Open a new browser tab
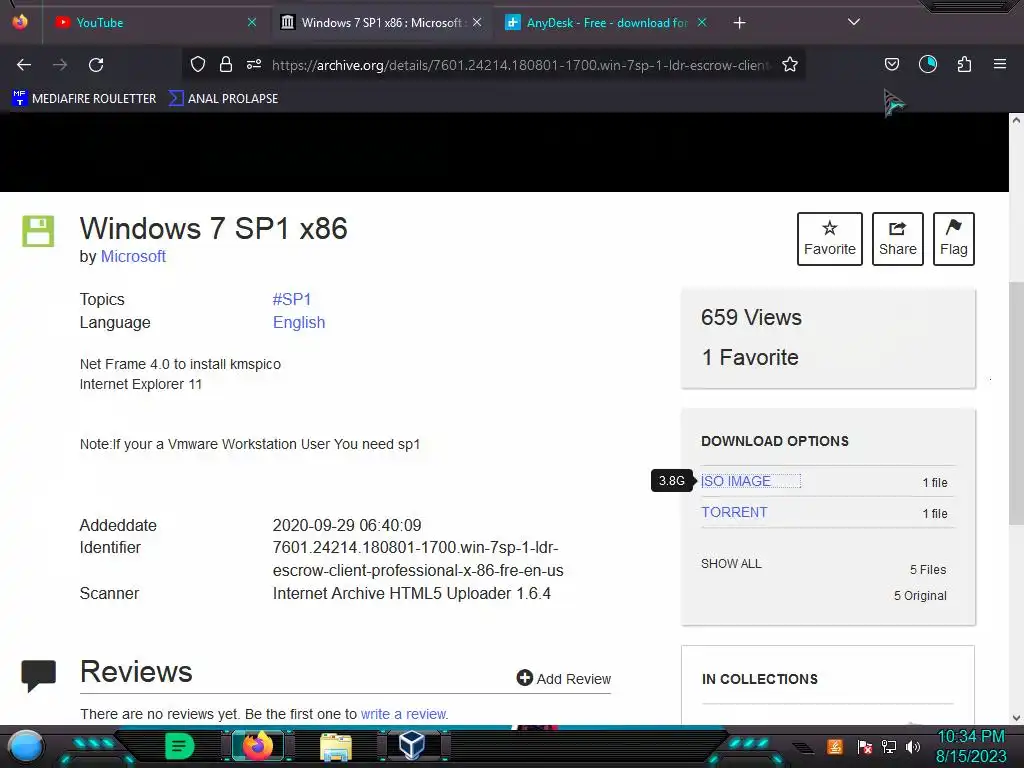This screenshot has width=1024, height=768. click(x=739, y=23)
